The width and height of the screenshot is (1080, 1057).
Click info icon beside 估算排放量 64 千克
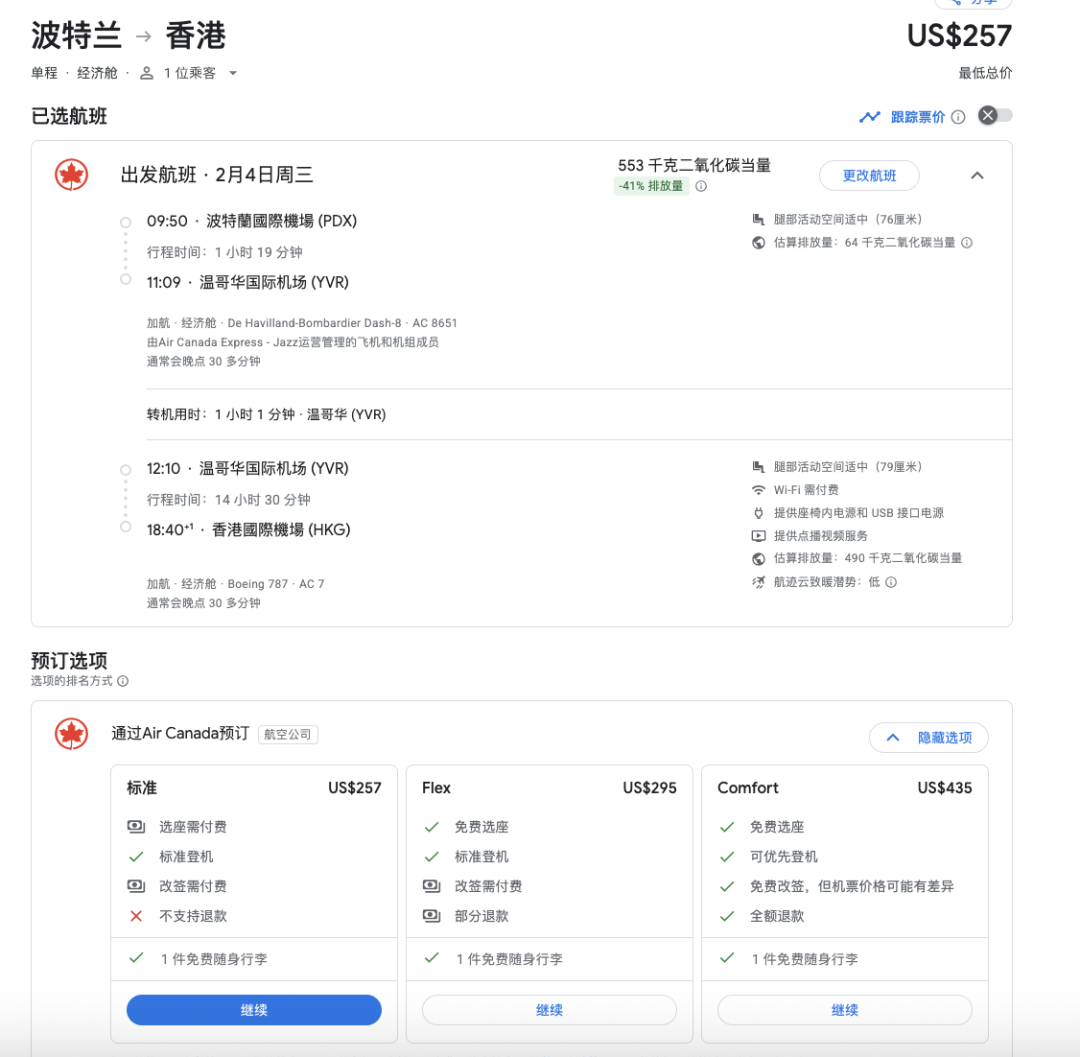[967, 243]
